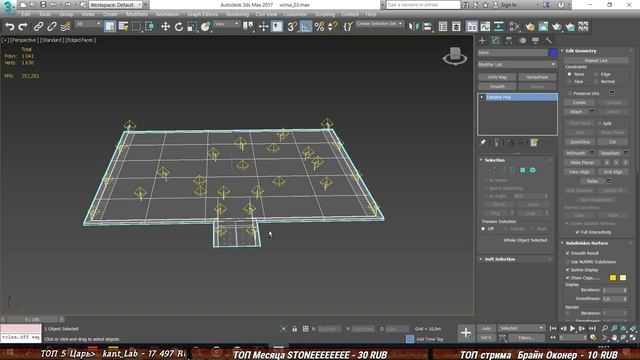Click the MSmooth button
The image size is (640, 360).
pos(576,153)
